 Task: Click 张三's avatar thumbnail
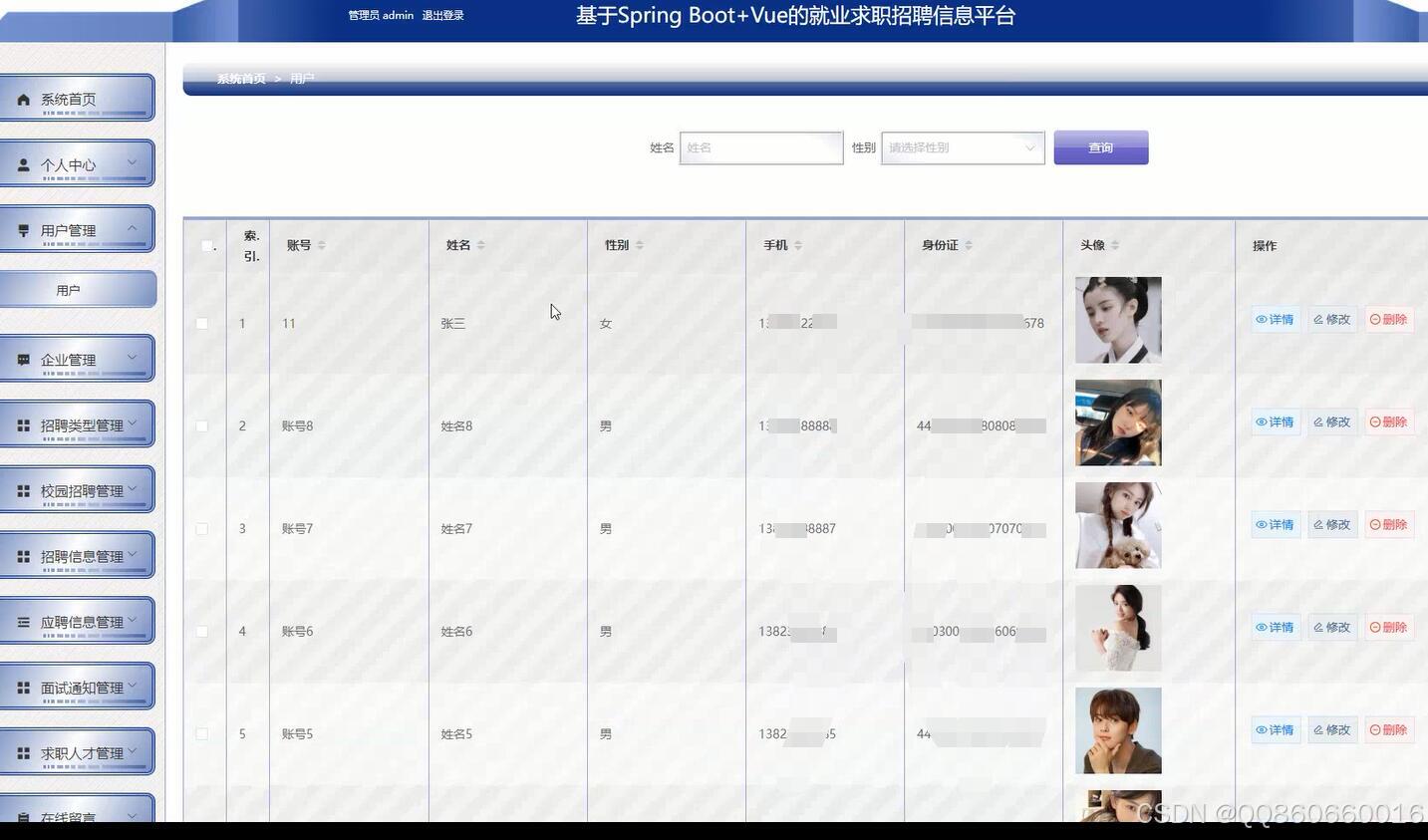pyautogui.click(x=1118, y=320)
